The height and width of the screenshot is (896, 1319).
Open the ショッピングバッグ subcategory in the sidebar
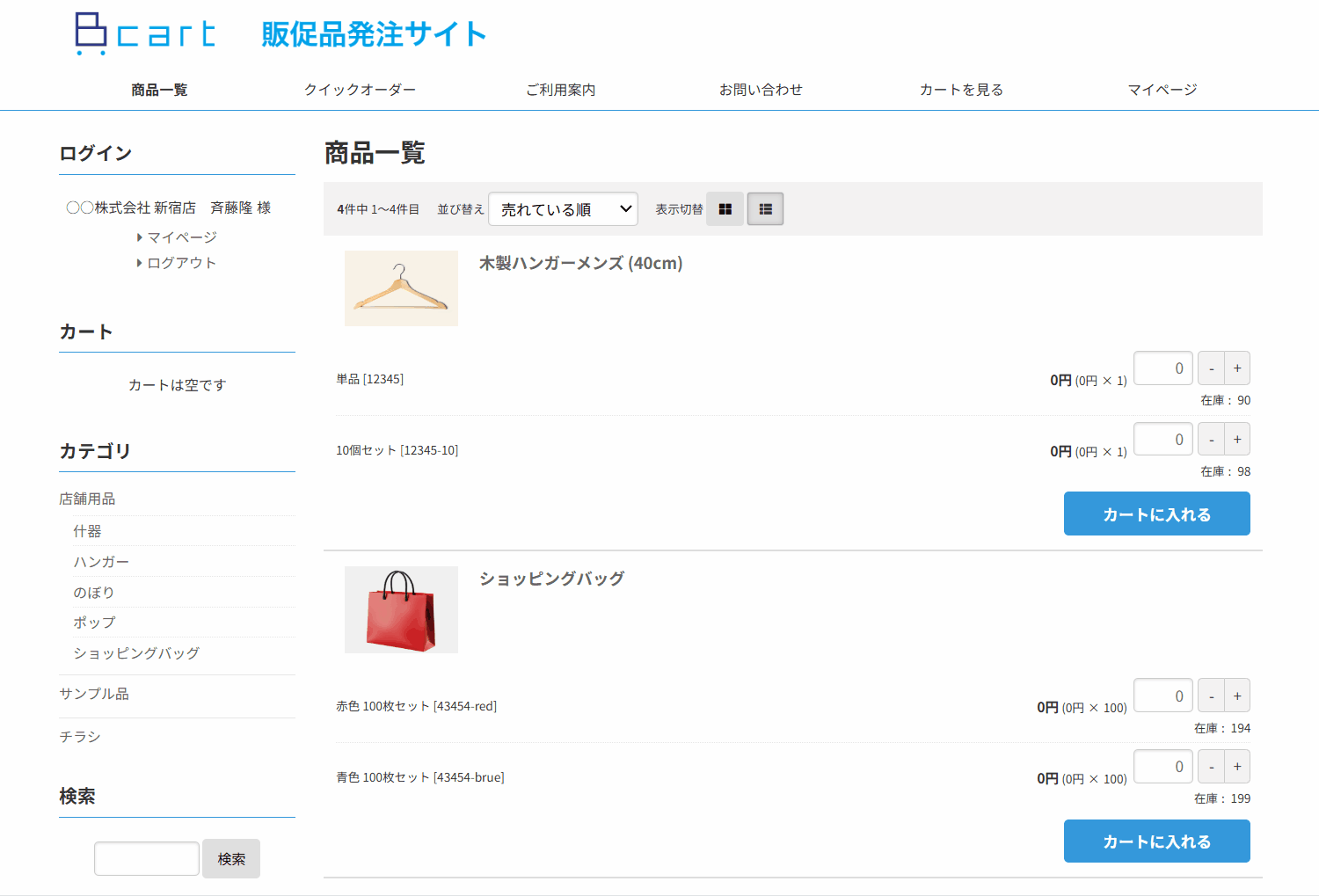click(136, 653)
